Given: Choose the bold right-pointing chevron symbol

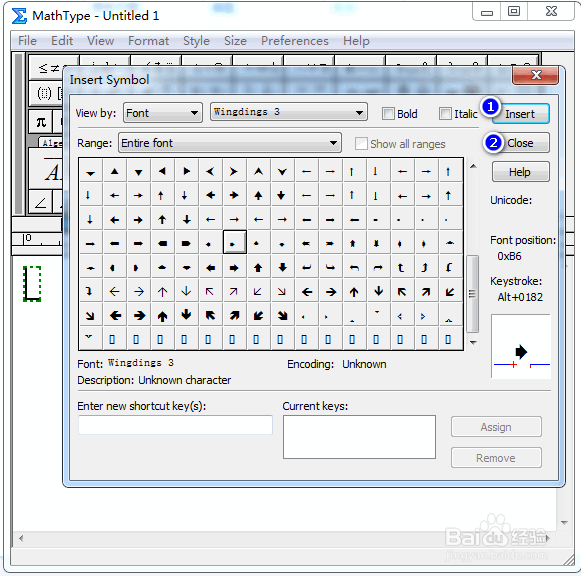Looking at the screenshot, I should coord(234,171).
